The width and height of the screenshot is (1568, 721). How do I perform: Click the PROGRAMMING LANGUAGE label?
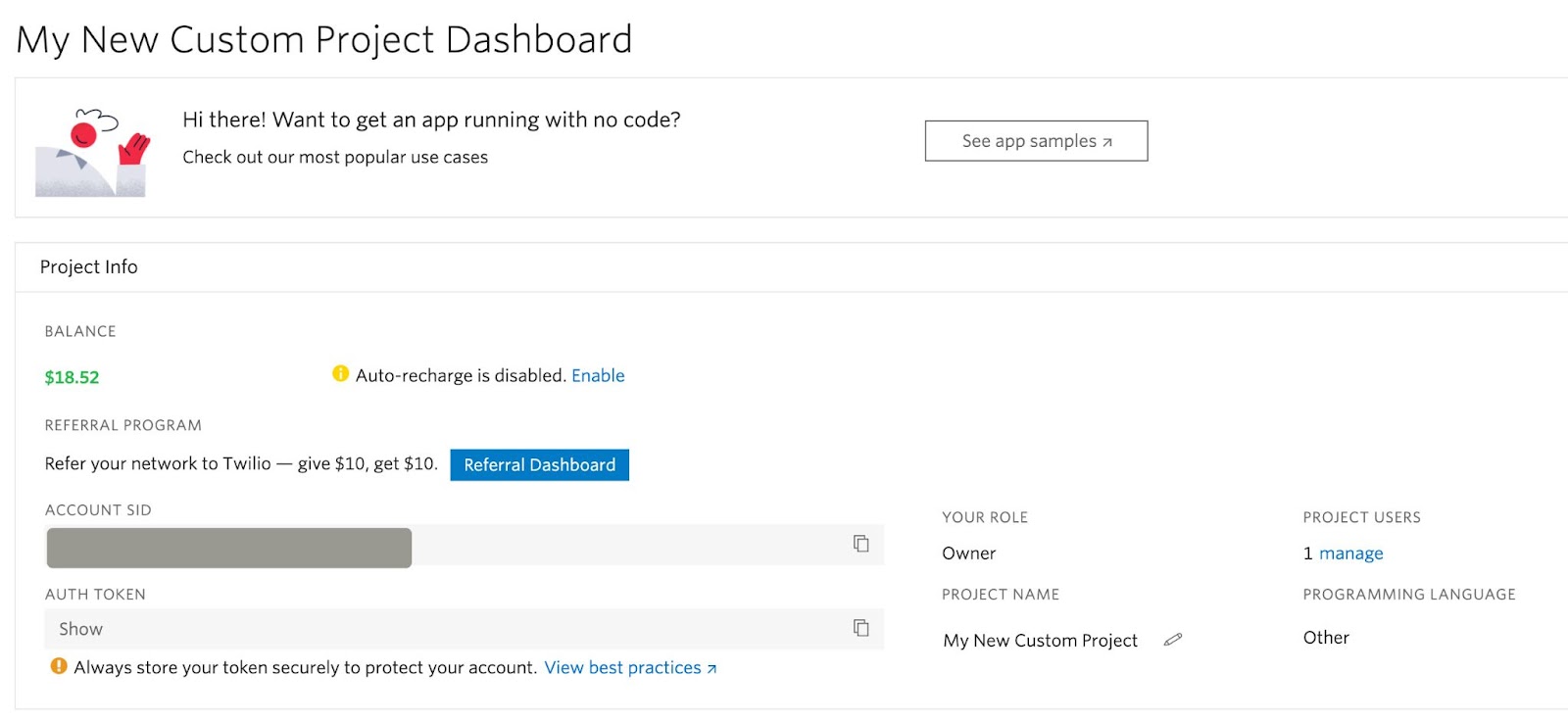1409,595
